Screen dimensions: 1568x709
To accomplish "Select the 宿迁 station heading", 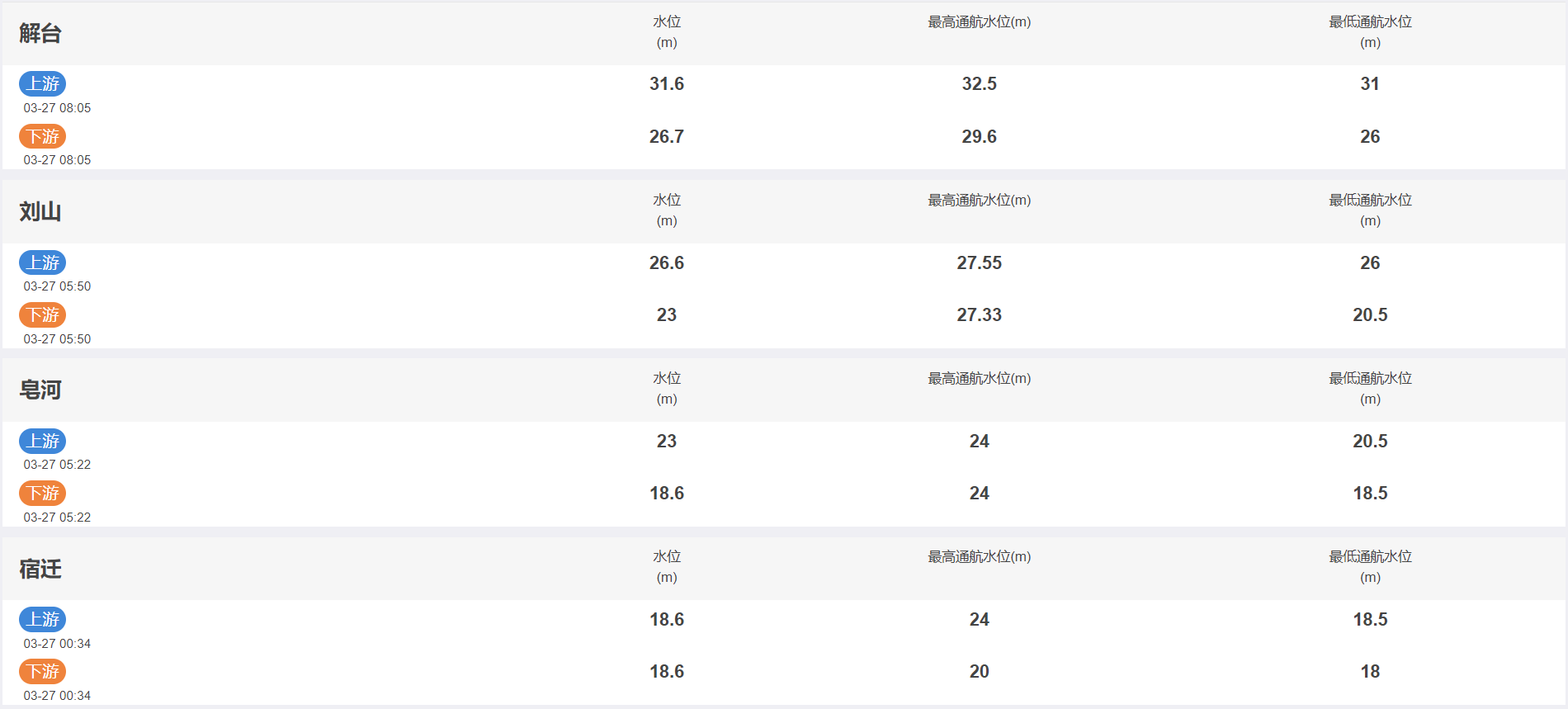I will (x=40, y=569).
